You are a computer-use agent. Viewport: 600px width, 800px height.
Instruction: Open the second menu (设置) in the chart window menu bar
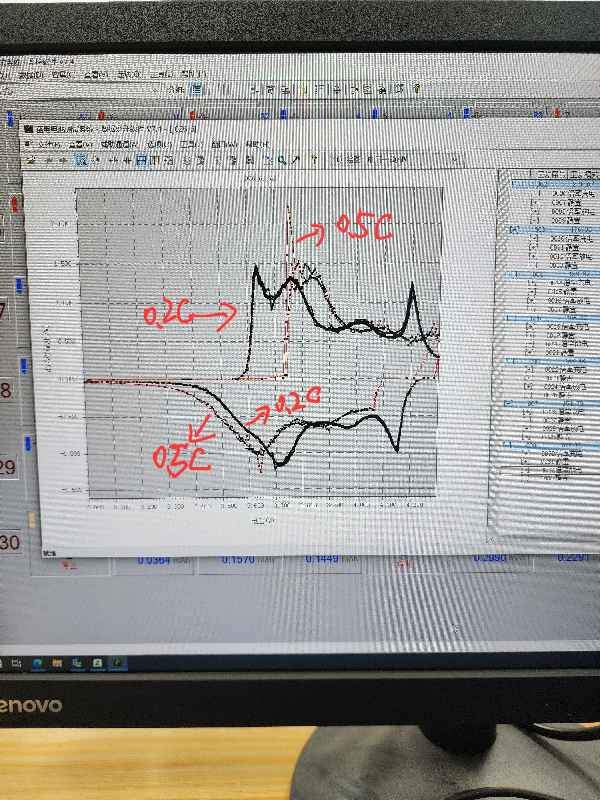(x=83, y=144)
